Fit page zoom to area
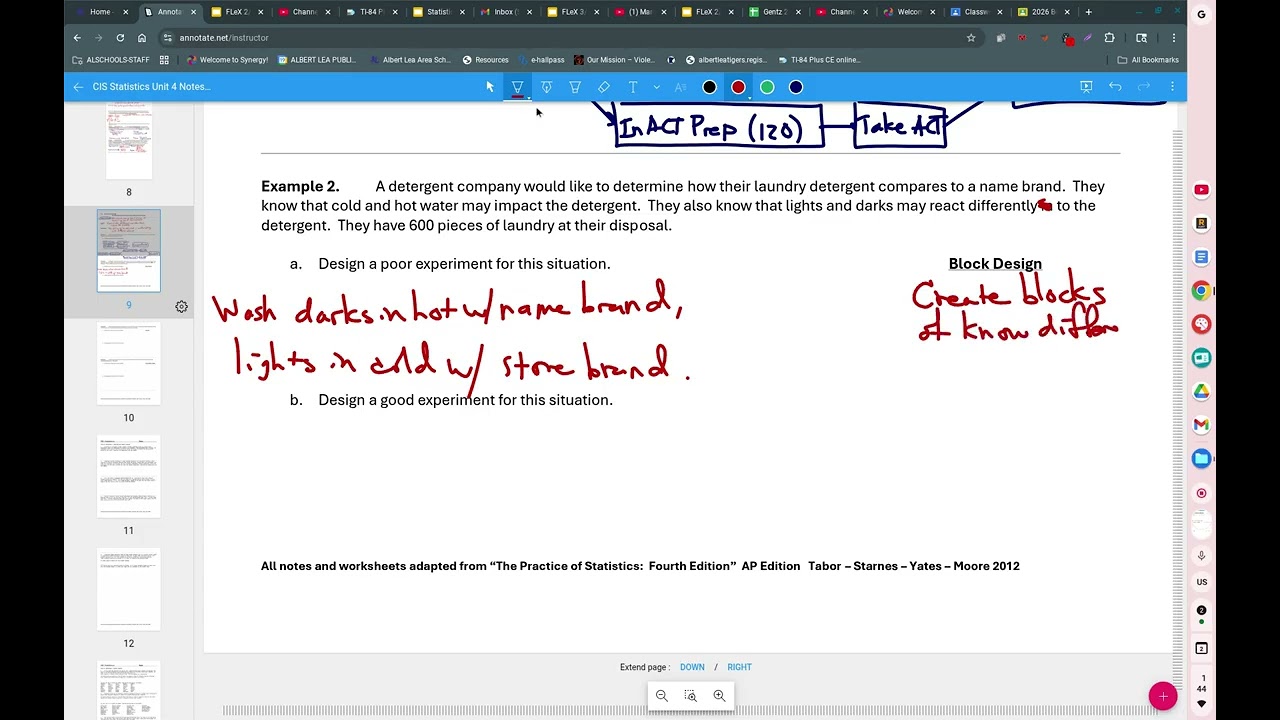The image size is (1280, 720). click(x=690, y=696)
